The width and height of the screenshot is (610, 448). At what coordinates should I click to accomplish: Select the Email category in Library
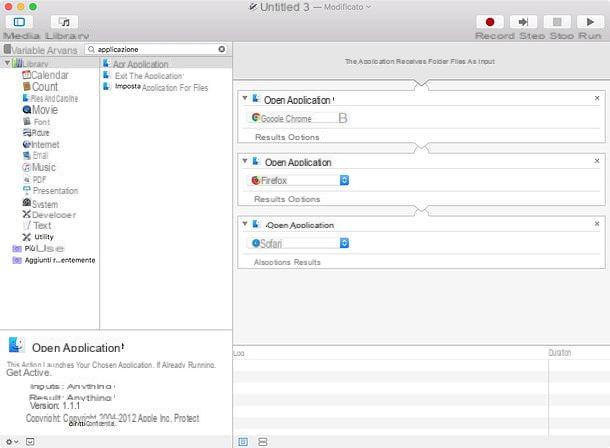click(35, 156)
